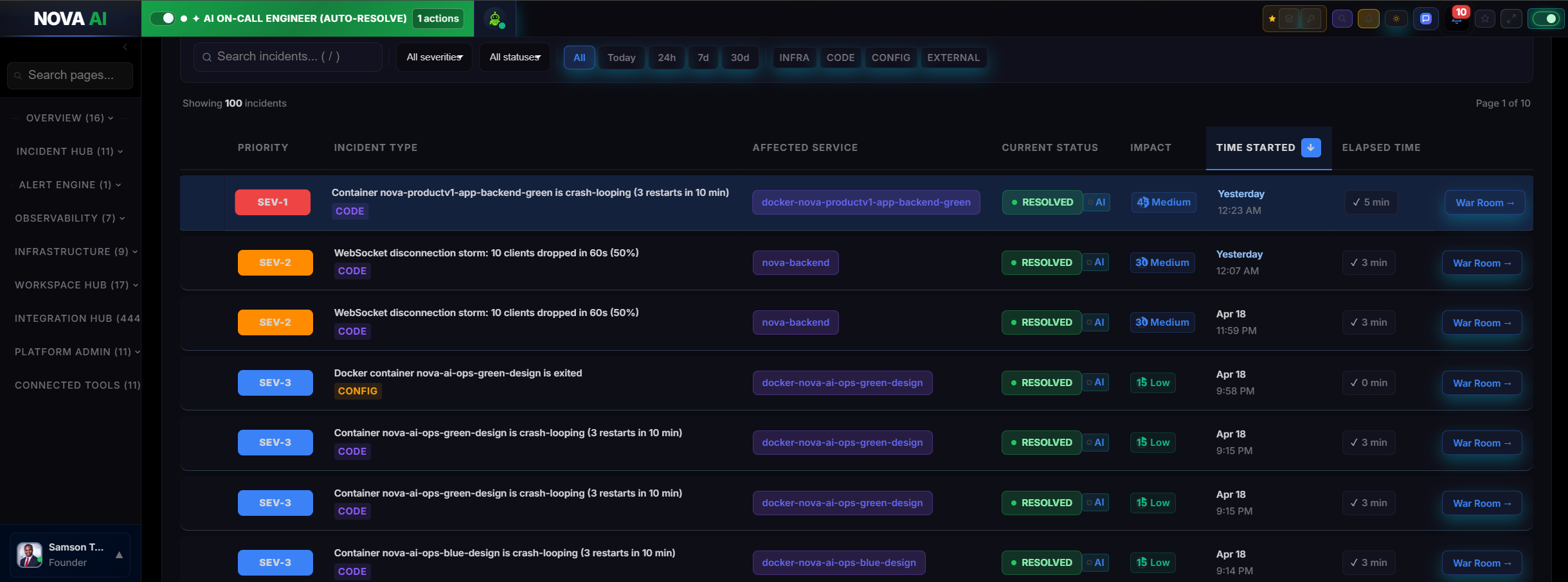
Task: Open the search magnifier icon in top bar
Action: (x=1342, y=19)
